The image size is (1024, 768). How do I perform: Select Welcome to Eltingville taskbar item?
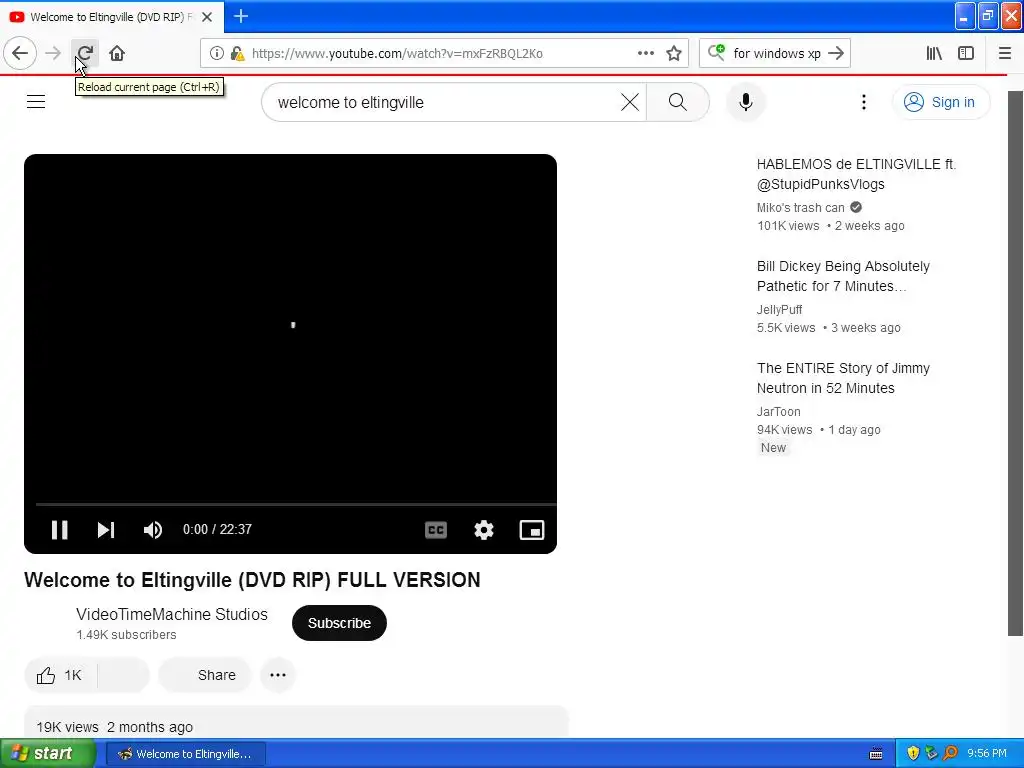[185, 754]
